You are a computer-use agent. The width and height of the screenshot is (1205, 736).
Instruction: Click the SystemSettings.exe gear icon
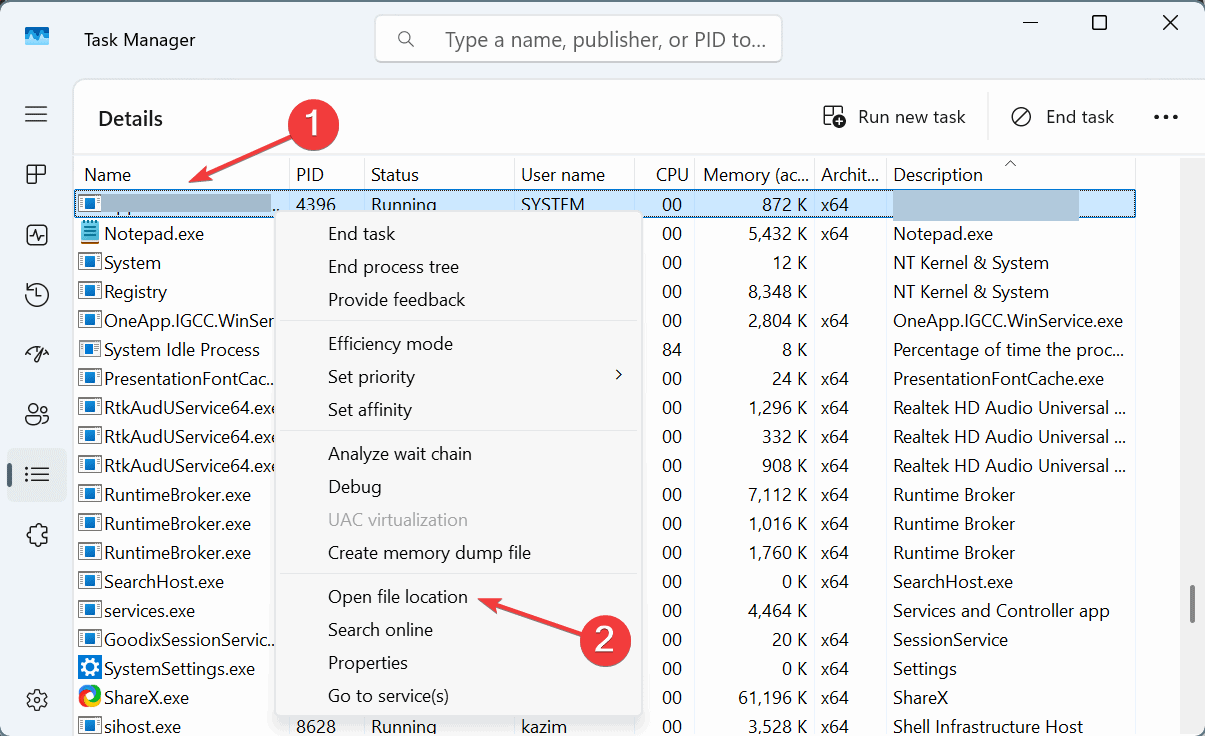point(90,668)
